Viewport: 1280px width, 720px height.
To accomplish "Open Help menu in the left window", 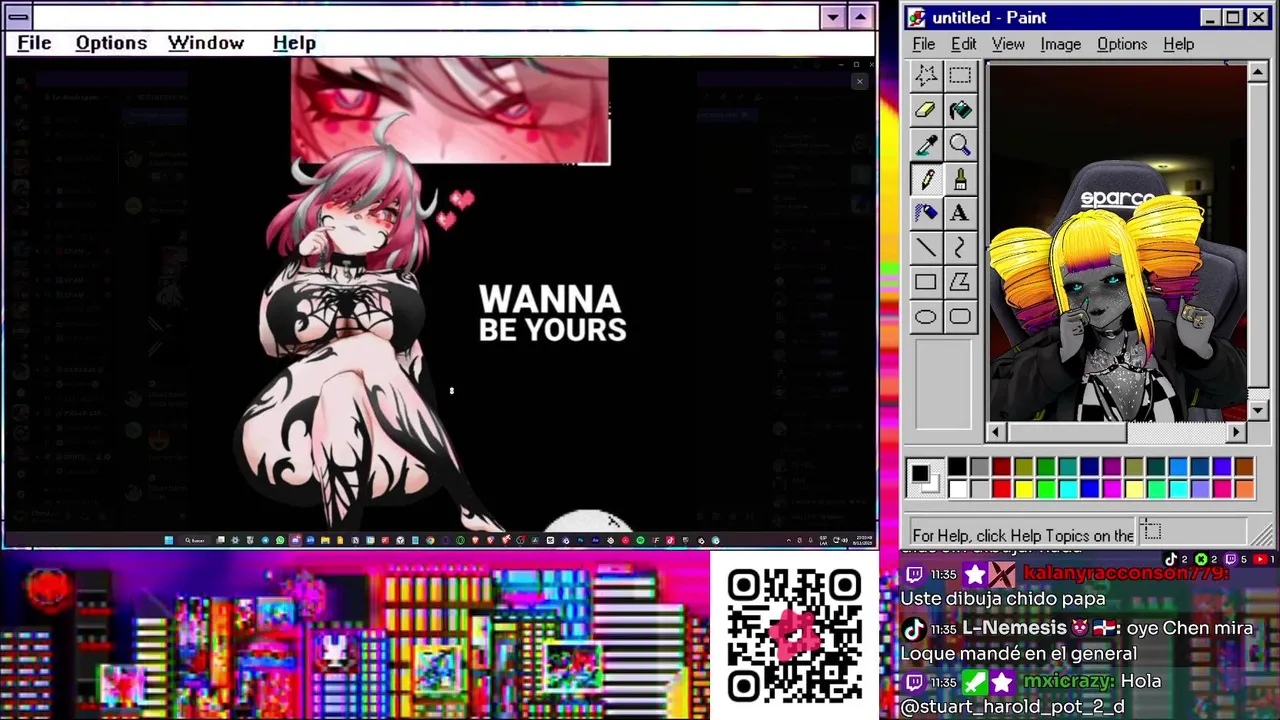I will click(294, 43).
